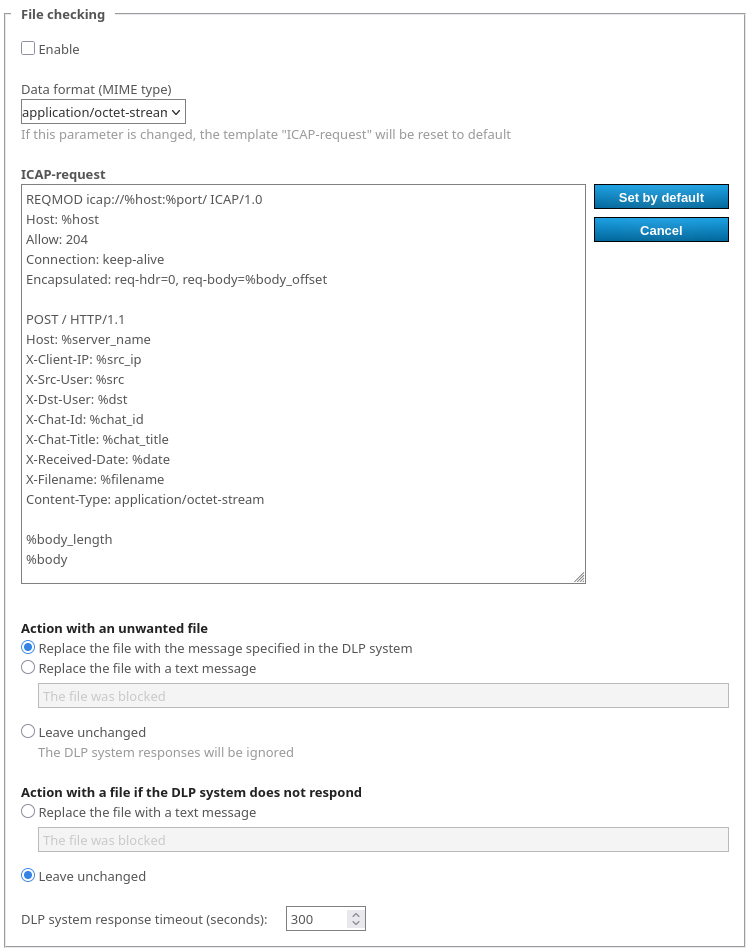Open the Data format MIME type dropdown
Viewport: 749px width, 951px height.
pyautogui.click(x=103, y=112)
